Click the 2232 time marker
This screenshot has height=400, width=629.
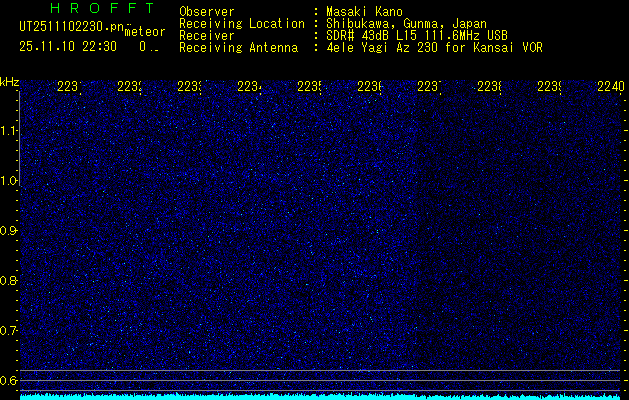129,86
